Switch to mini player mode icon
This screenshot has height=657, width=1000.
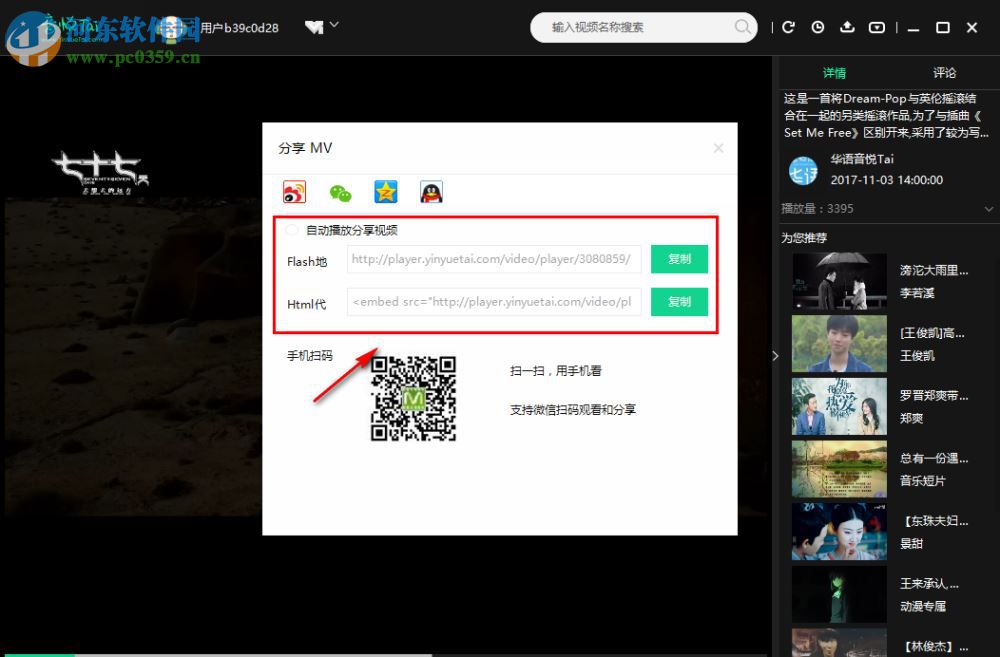pyautogui.click(x=875, y=27)
